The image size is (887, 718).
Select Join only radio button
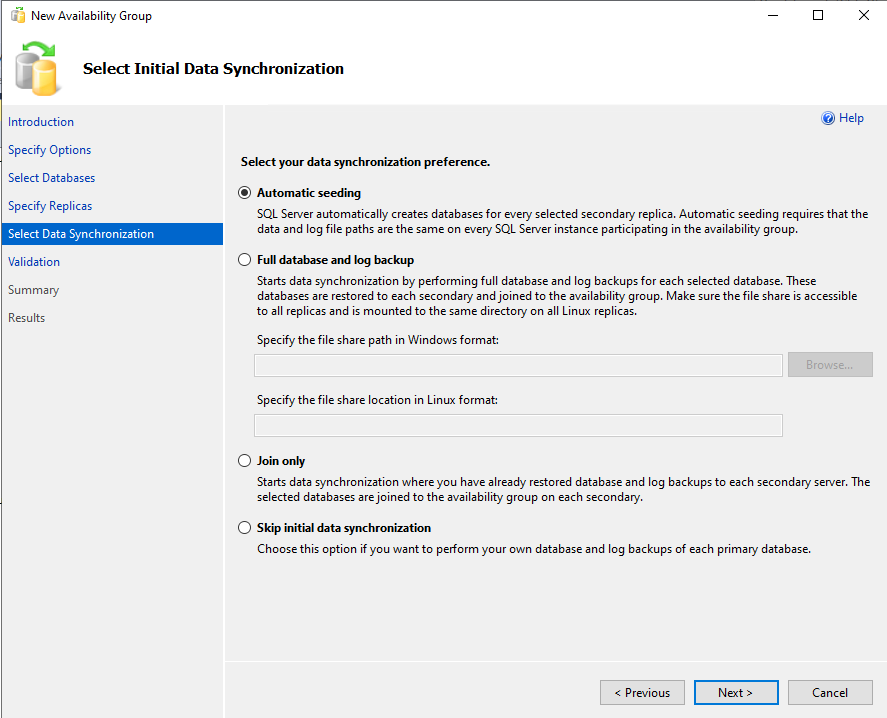click(x=245, y=461)
